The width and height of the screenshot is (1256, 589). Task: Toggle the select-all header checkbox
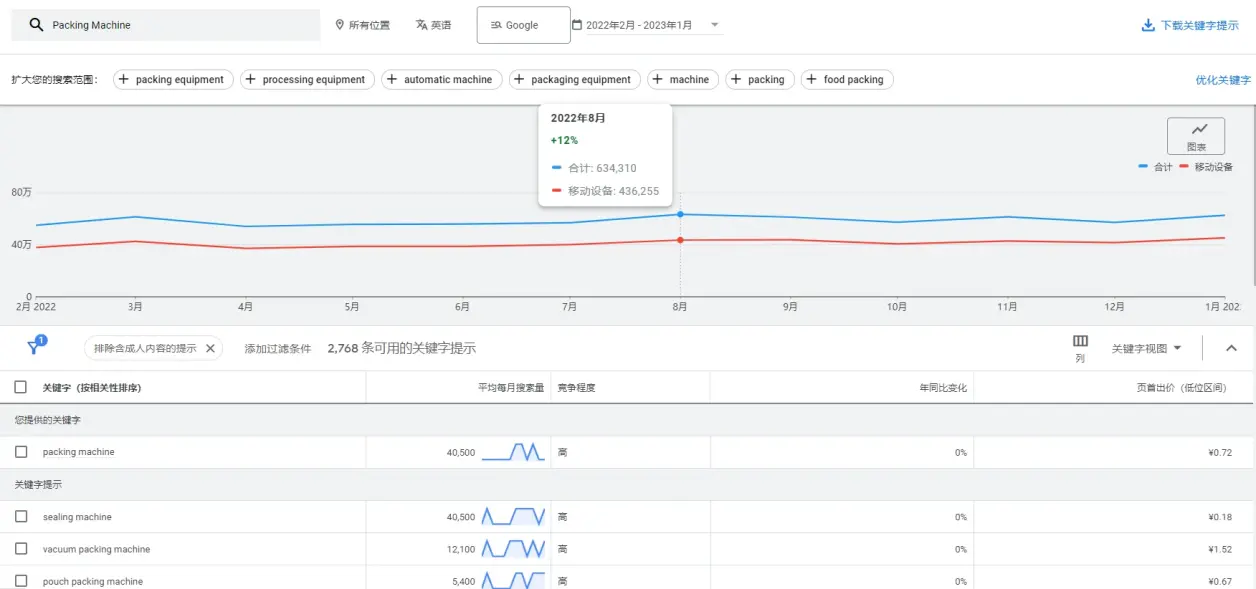tap(21, 387)
